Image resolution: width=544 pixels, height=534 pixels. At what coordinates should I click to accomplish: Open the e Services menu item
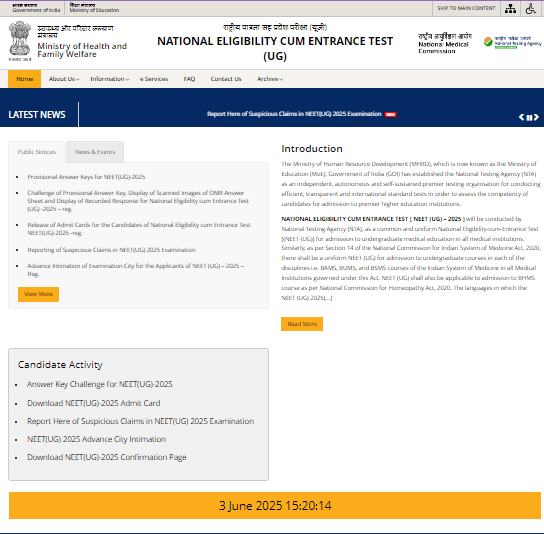pos(154,79)
